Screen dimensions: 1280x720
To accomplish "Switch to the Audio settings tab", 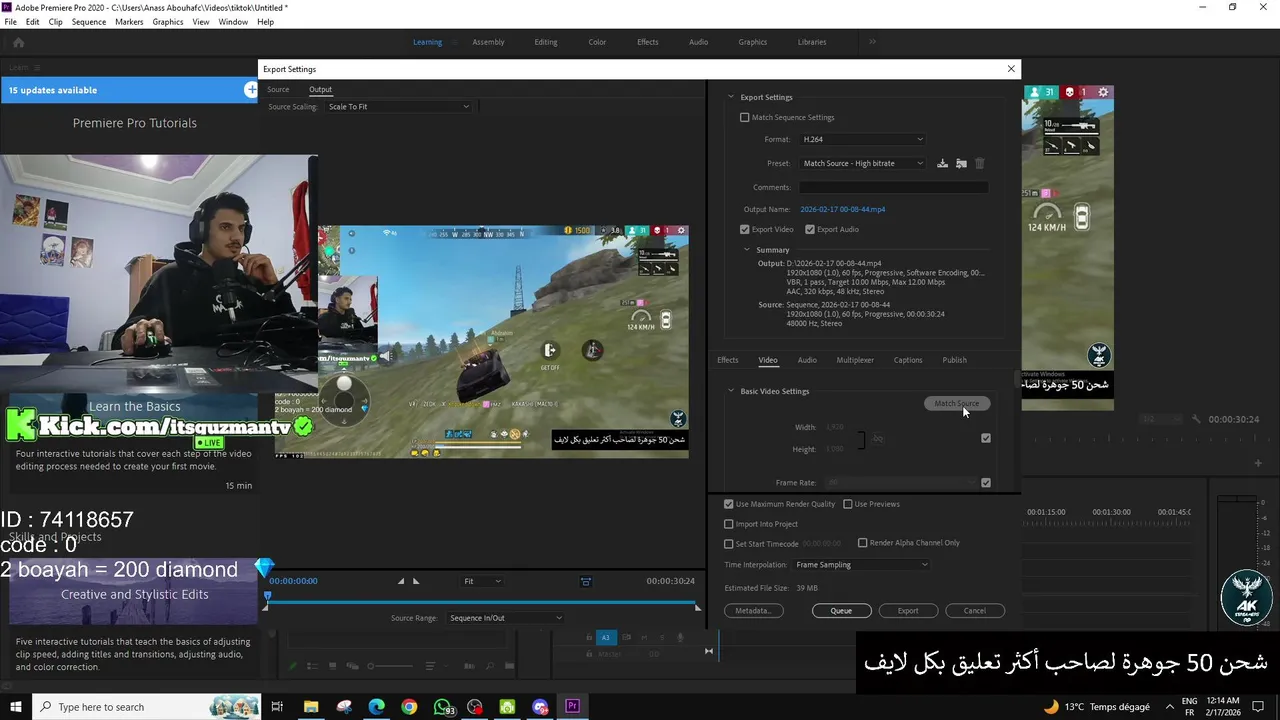I will pos(807,360).
